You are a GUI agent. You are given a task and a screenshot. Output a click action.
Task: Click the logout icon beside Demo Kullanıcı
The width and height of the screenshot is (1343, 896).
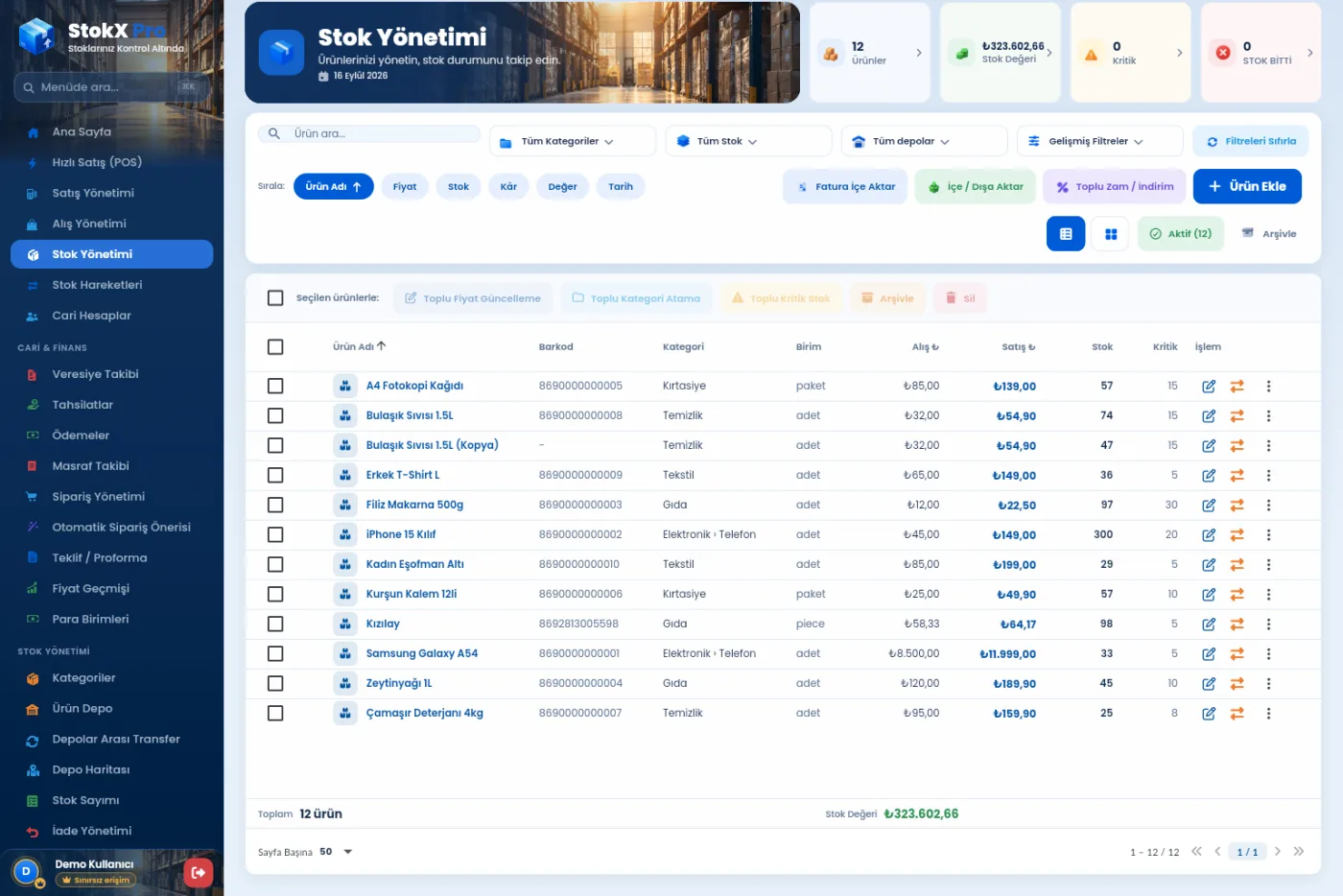[198, 872]
